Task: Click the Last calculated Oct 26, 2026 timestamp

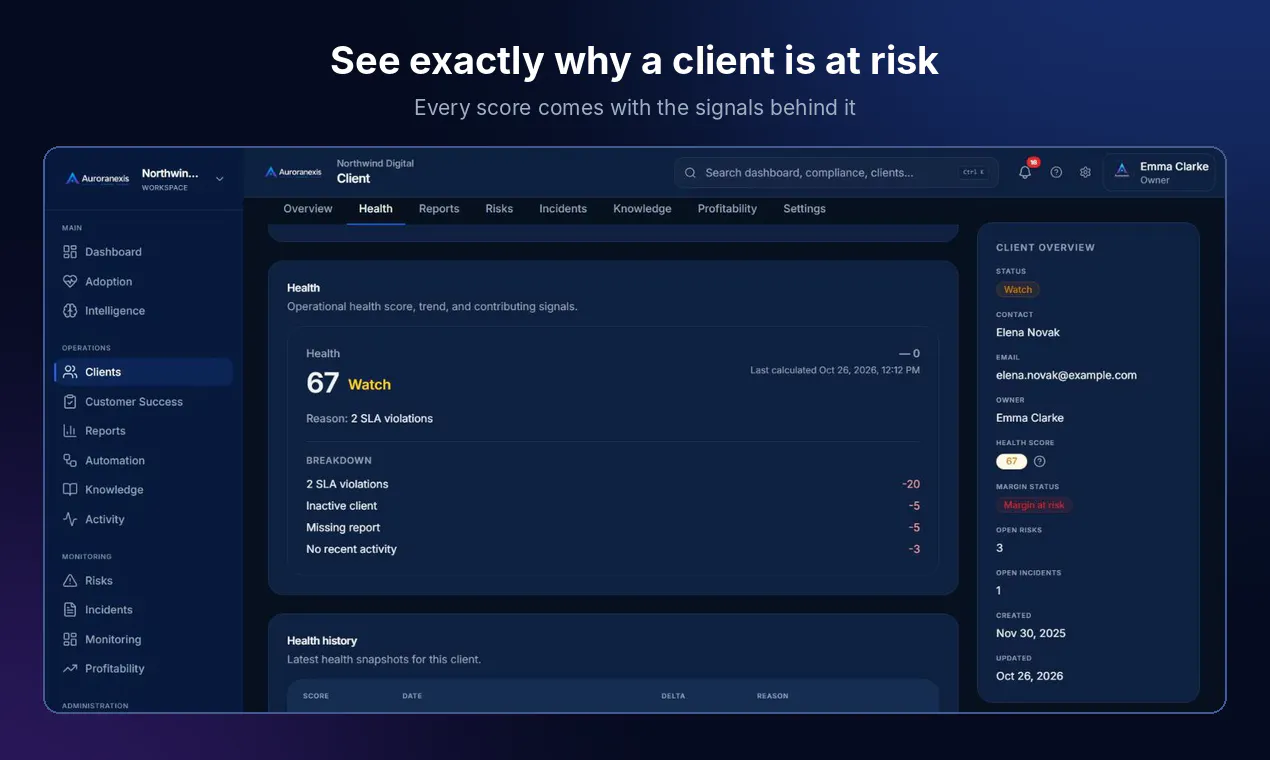Action: pyautogui.click(x=835, y=370)
